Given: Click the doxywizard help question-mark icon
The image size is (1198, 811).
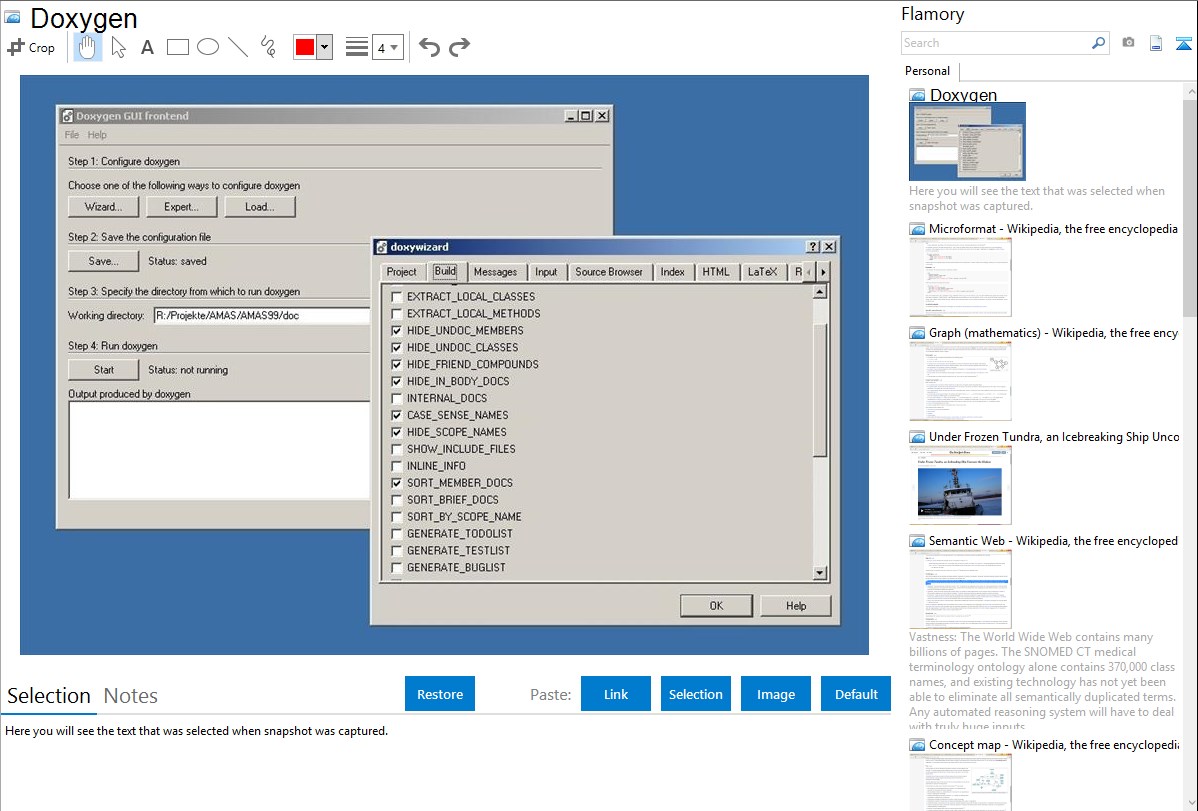Looking at the screenshot, I should coord(813,247).
